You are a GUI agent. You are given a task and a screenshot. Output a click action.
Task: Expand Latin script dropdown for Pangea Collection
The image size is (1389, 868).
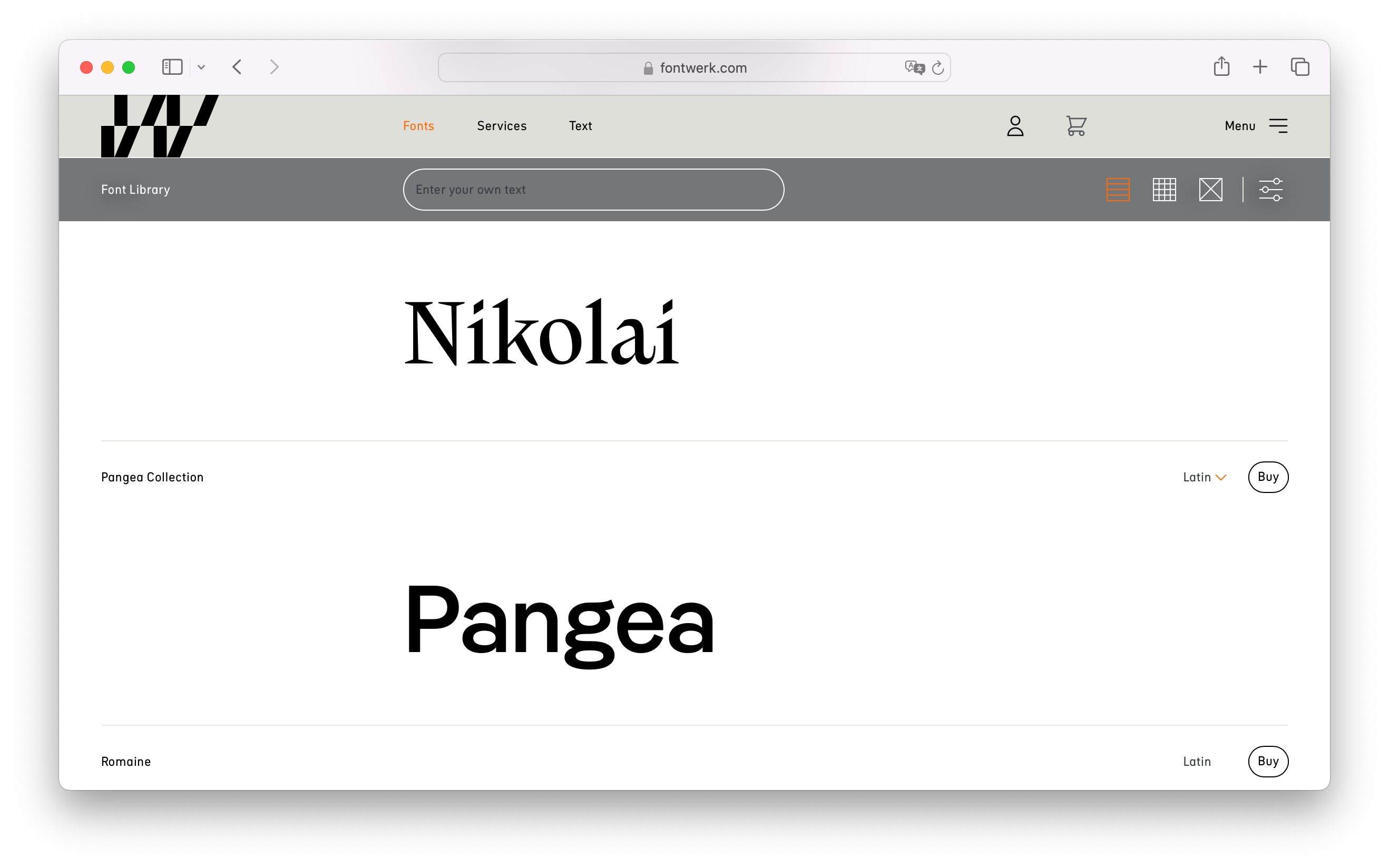point(1204,477)
